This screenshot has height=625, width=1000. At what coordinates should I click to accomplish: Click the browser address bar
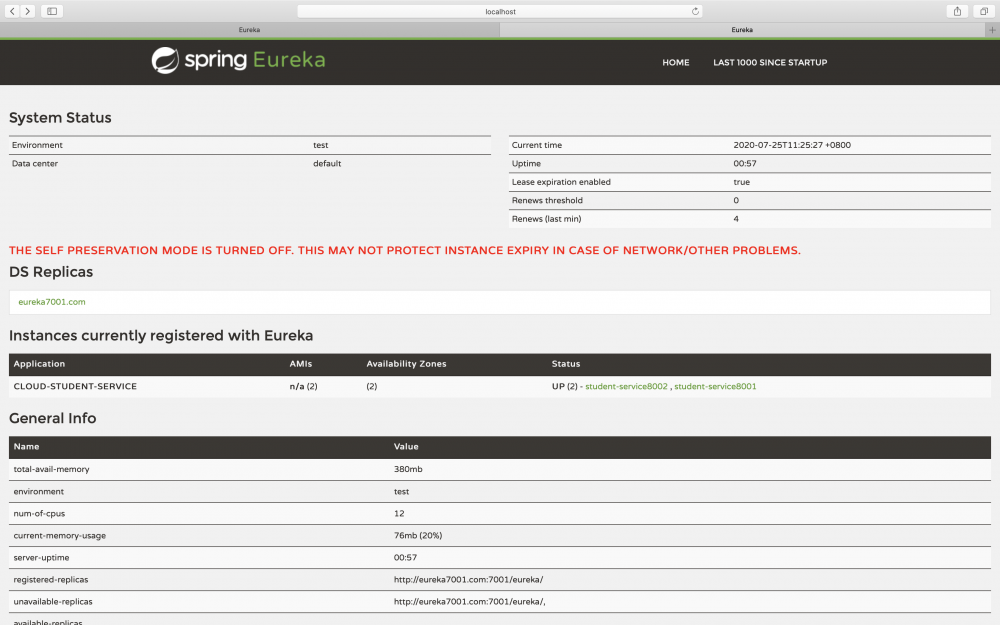pyautogui.click(x=500, y=11)
